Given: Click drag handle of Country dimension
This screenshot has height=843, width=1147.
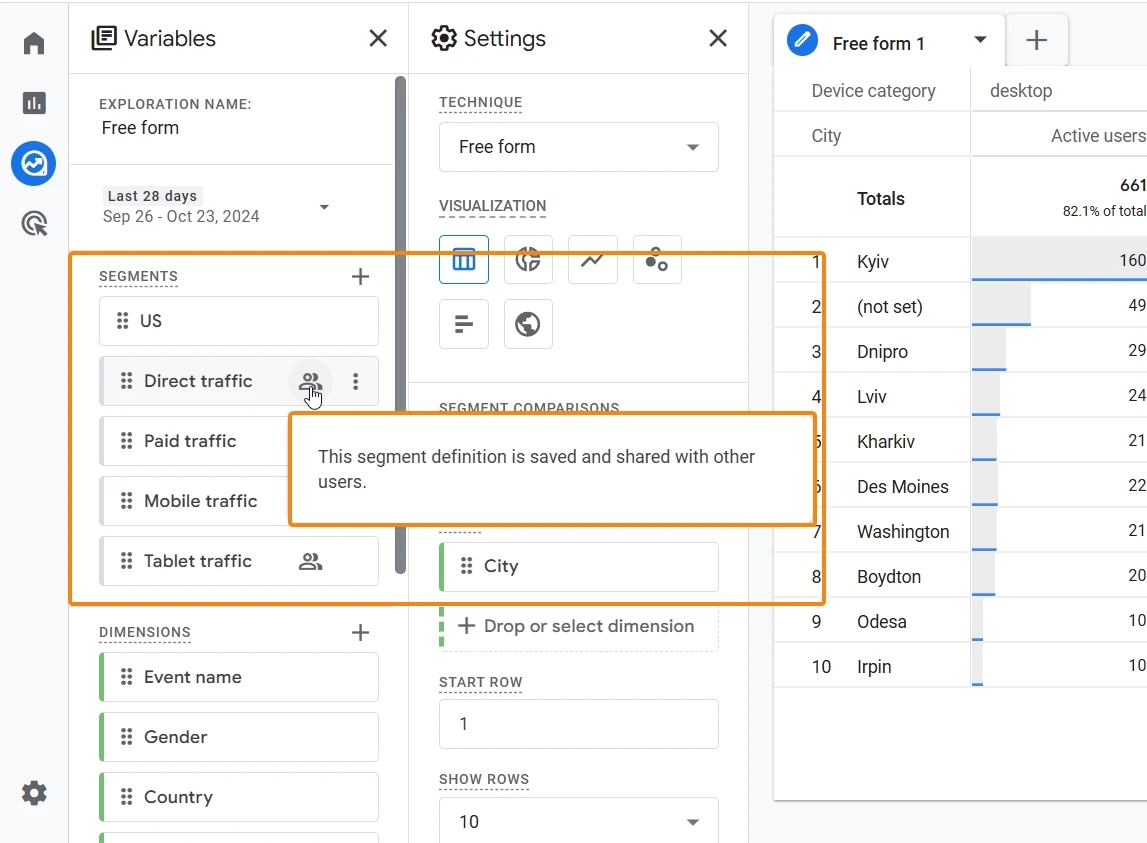Looking at the screenshot, I should pos(127,796).
